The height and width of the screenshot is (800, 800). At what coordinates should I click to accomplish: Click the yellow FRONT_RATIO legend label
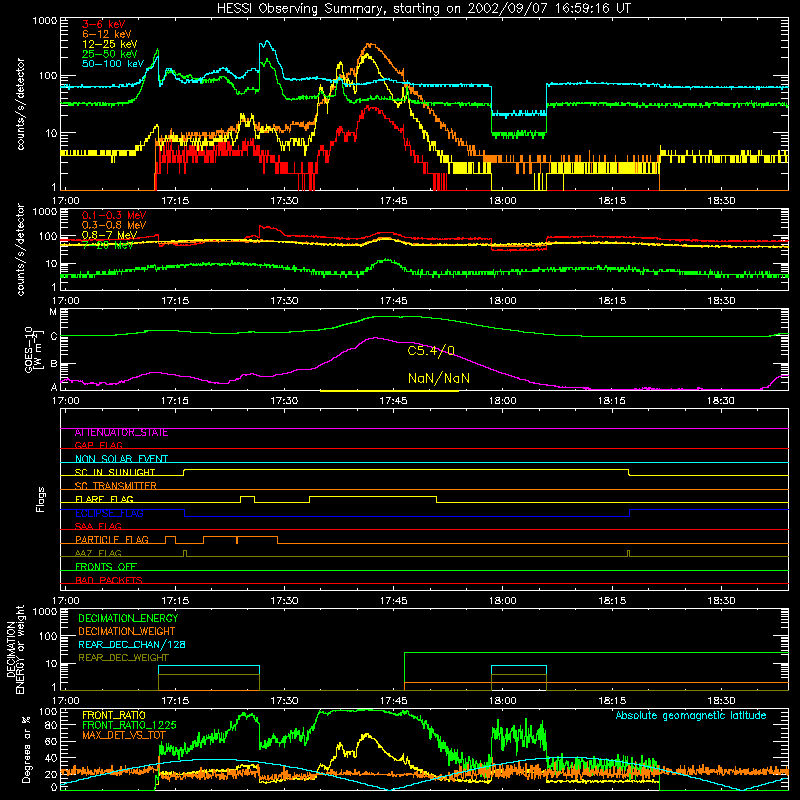114,715
